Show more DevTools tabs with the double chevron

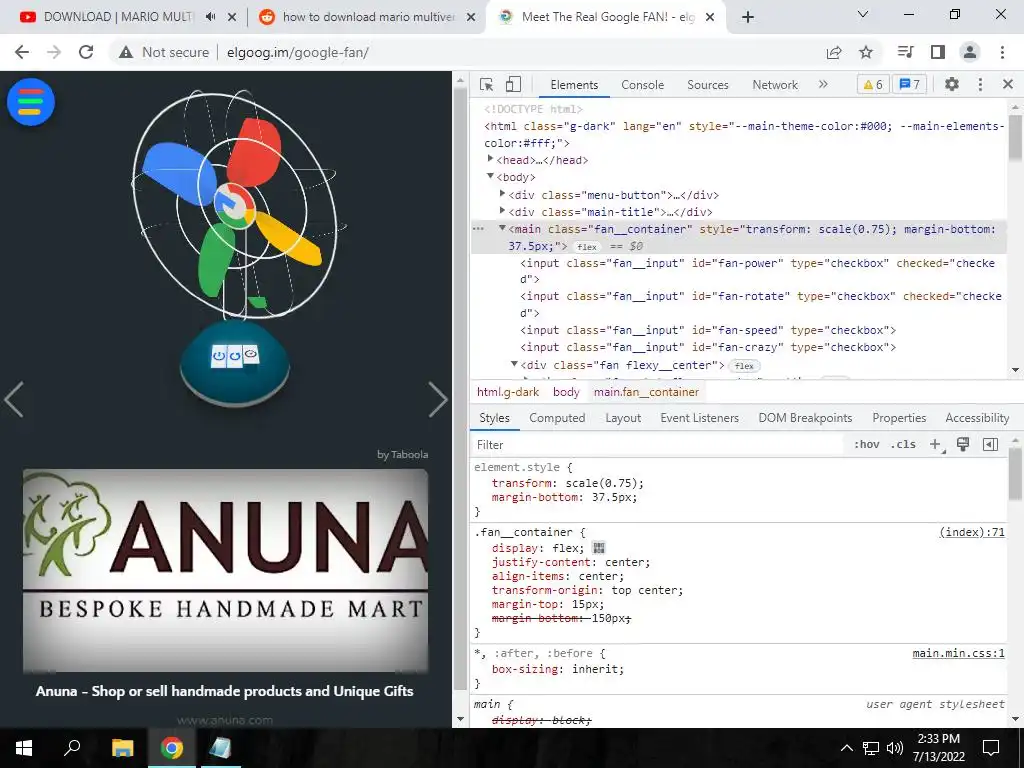(x=823, y=84)
